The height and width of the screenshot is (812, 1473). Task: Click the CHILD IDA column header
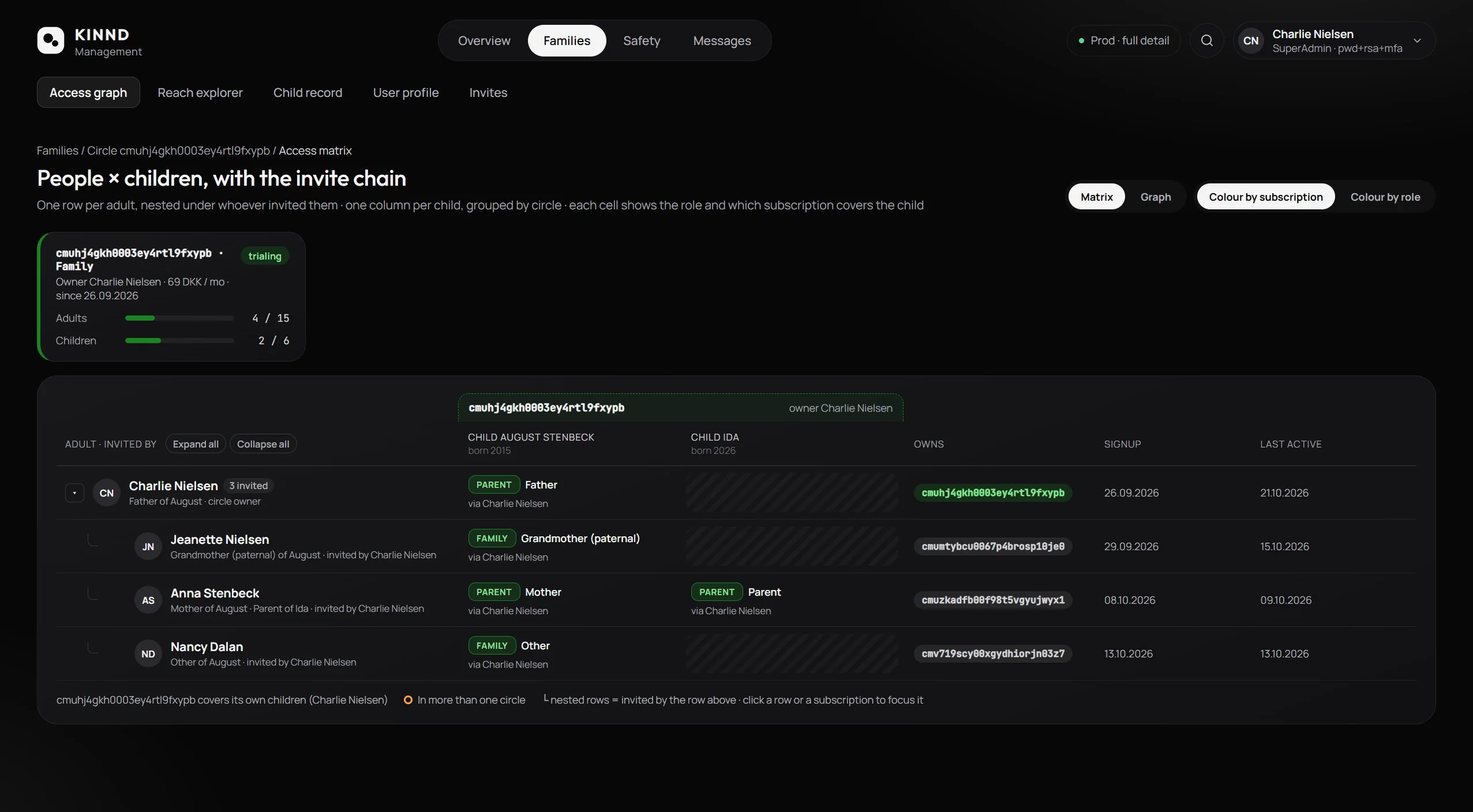coord(715,443)
